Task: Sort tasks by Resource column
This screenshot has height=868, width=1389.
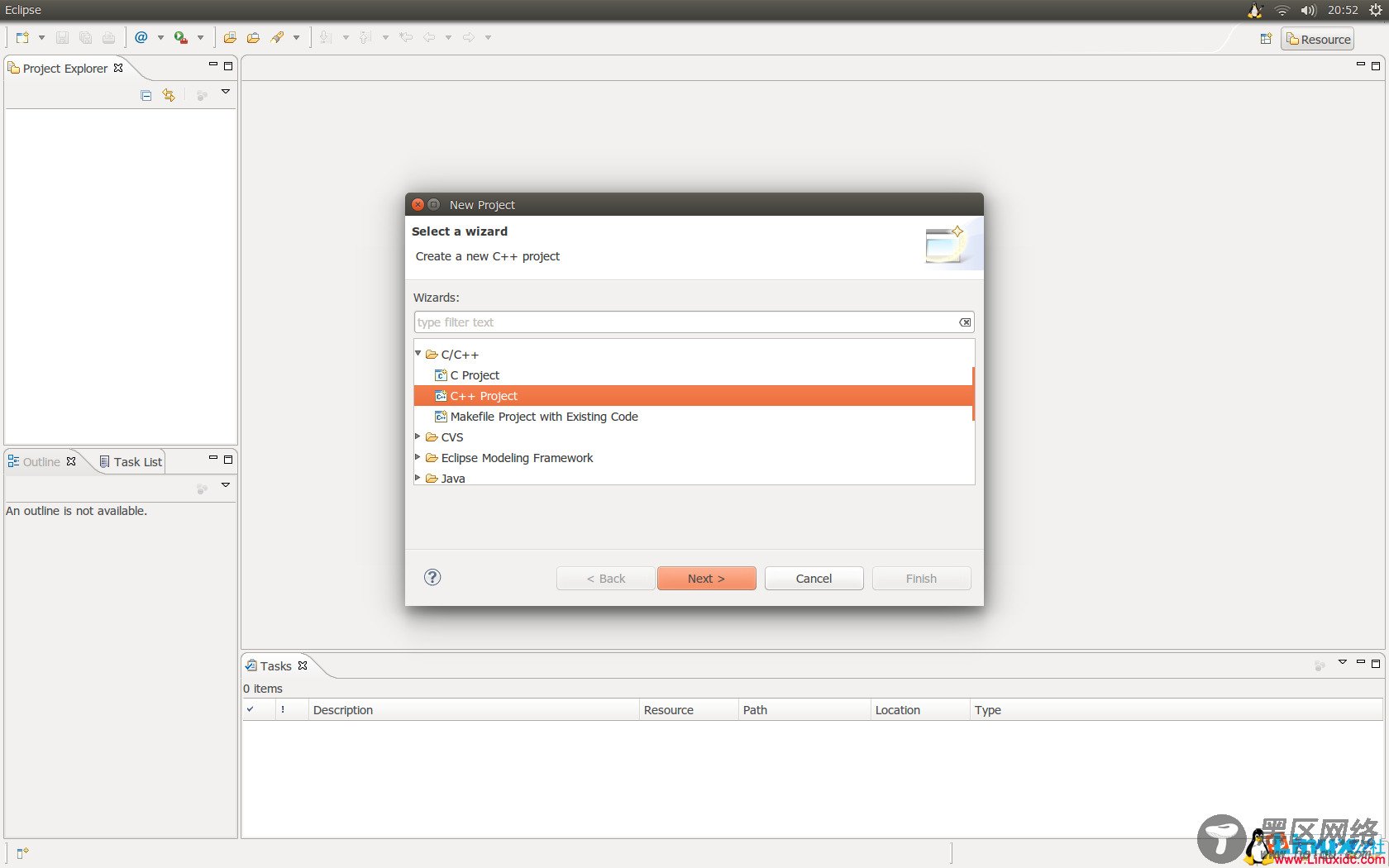Action: [x=689, y=710]
